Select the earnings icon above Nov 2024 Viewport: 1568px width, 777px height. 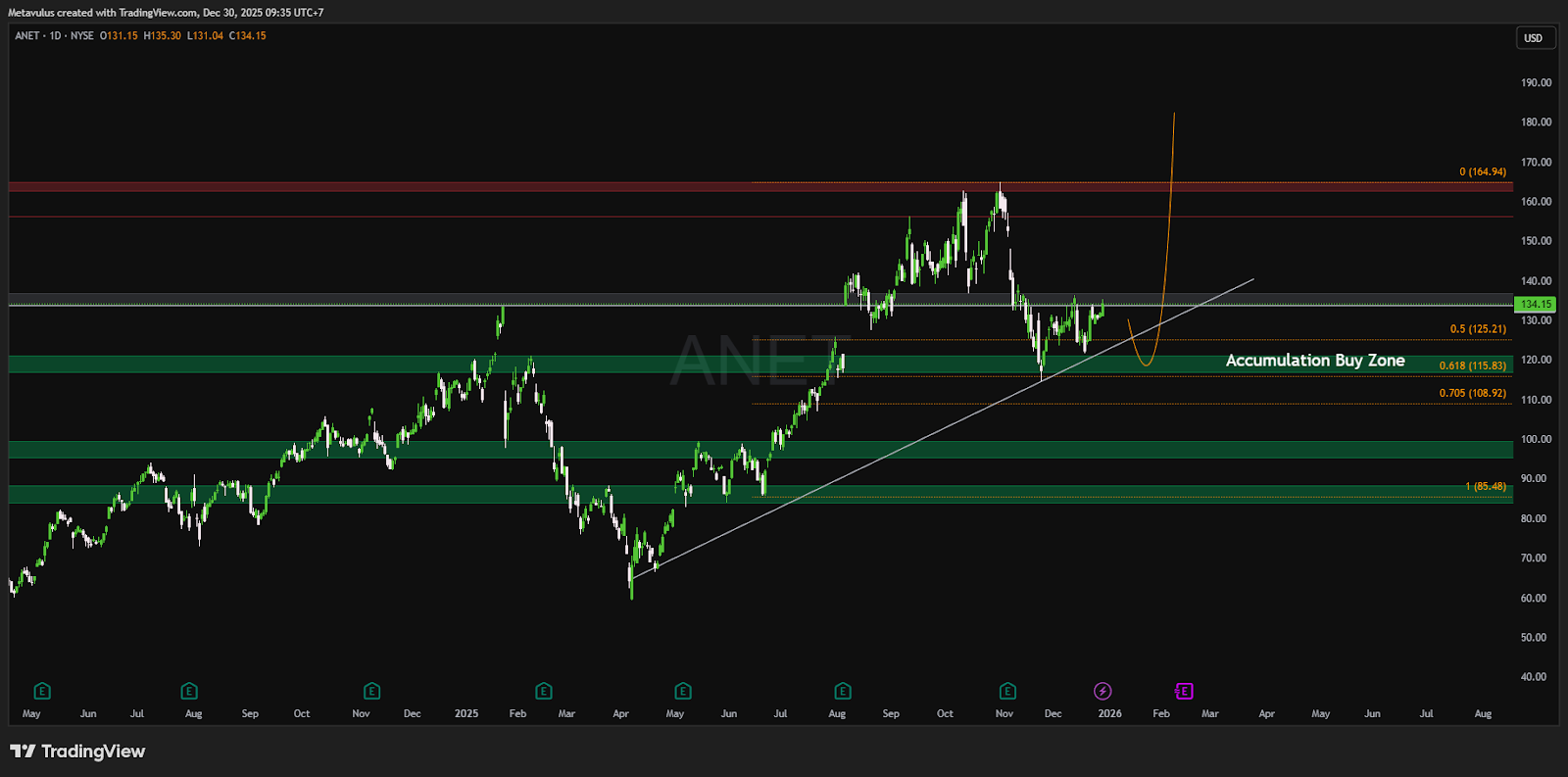click(371, 691)
